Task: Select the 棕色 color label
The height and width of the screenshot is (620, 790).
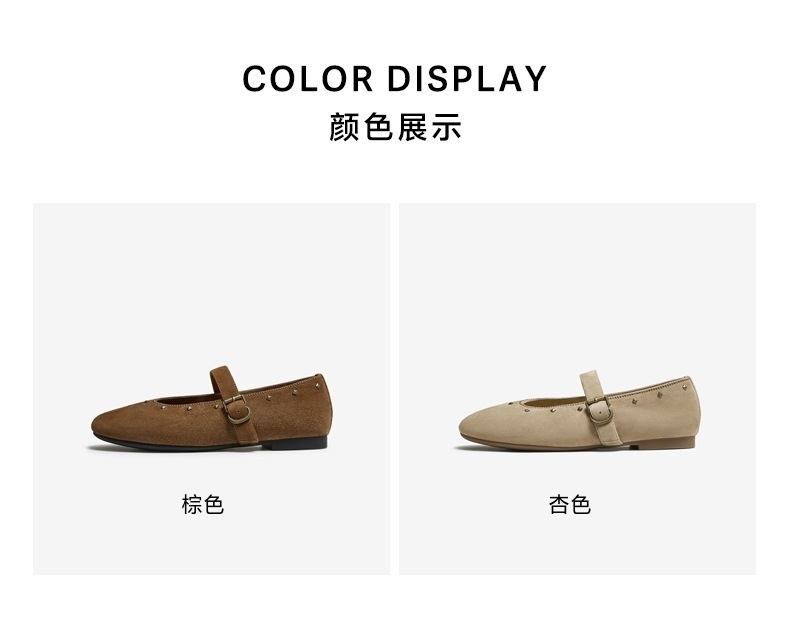Action: tap(203, 504)
